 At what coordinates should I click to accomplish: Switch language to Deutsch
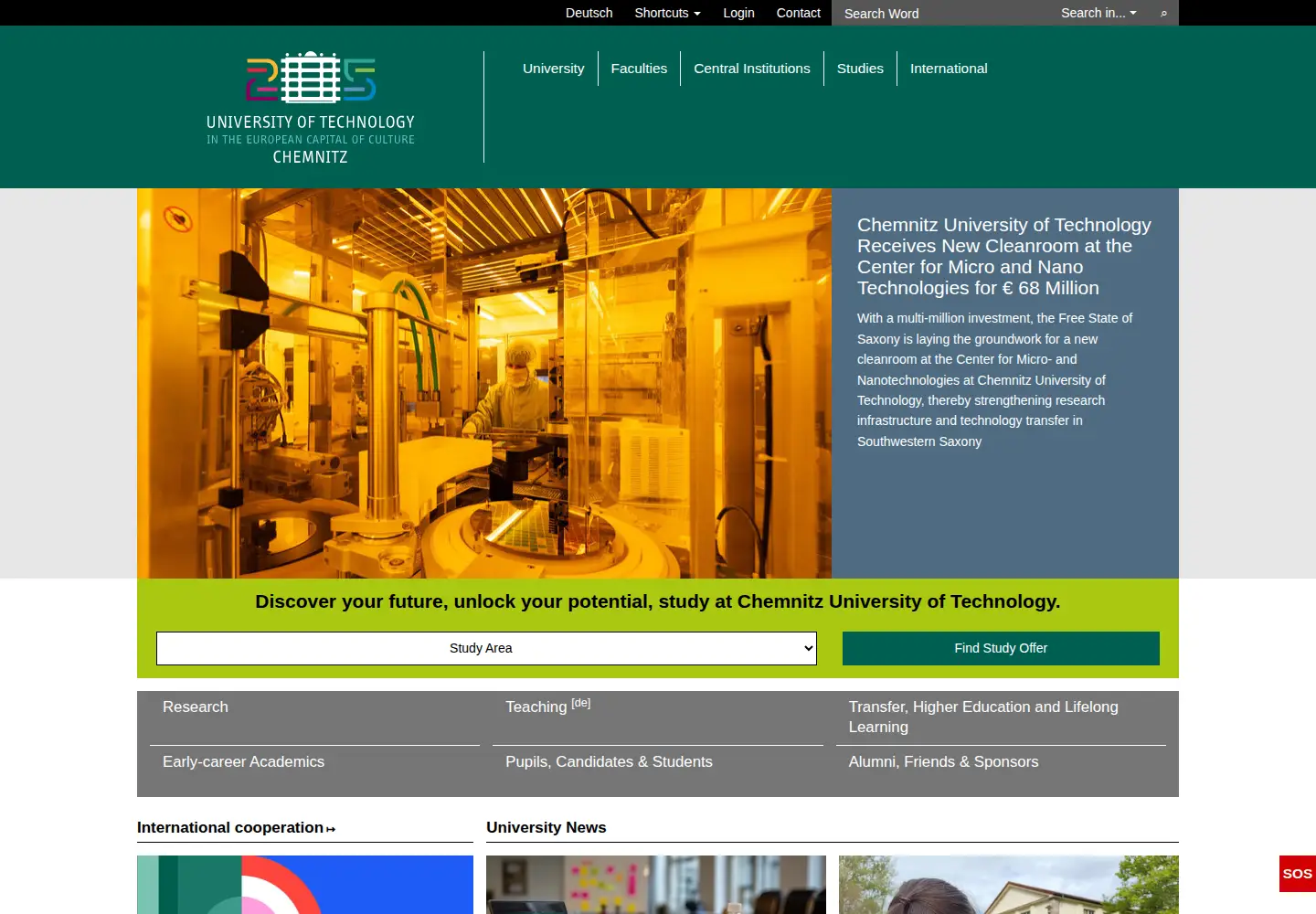click(589, 13)
